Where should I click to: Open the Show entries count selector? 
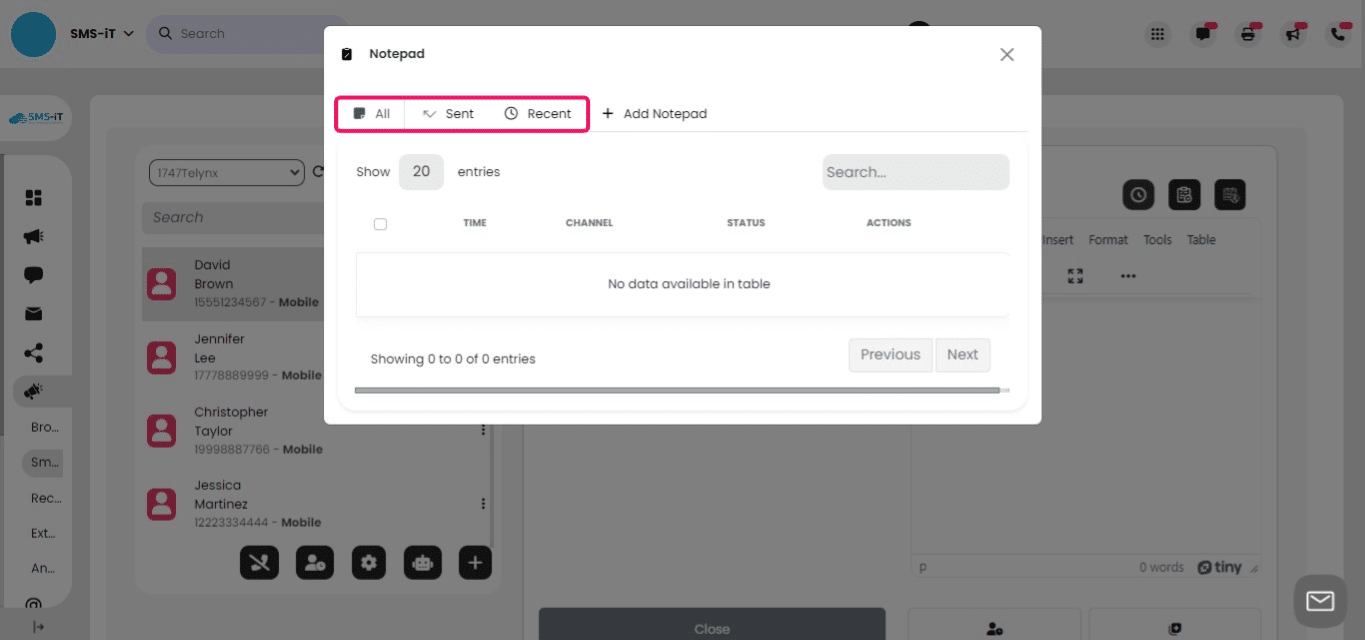point(421,171)
